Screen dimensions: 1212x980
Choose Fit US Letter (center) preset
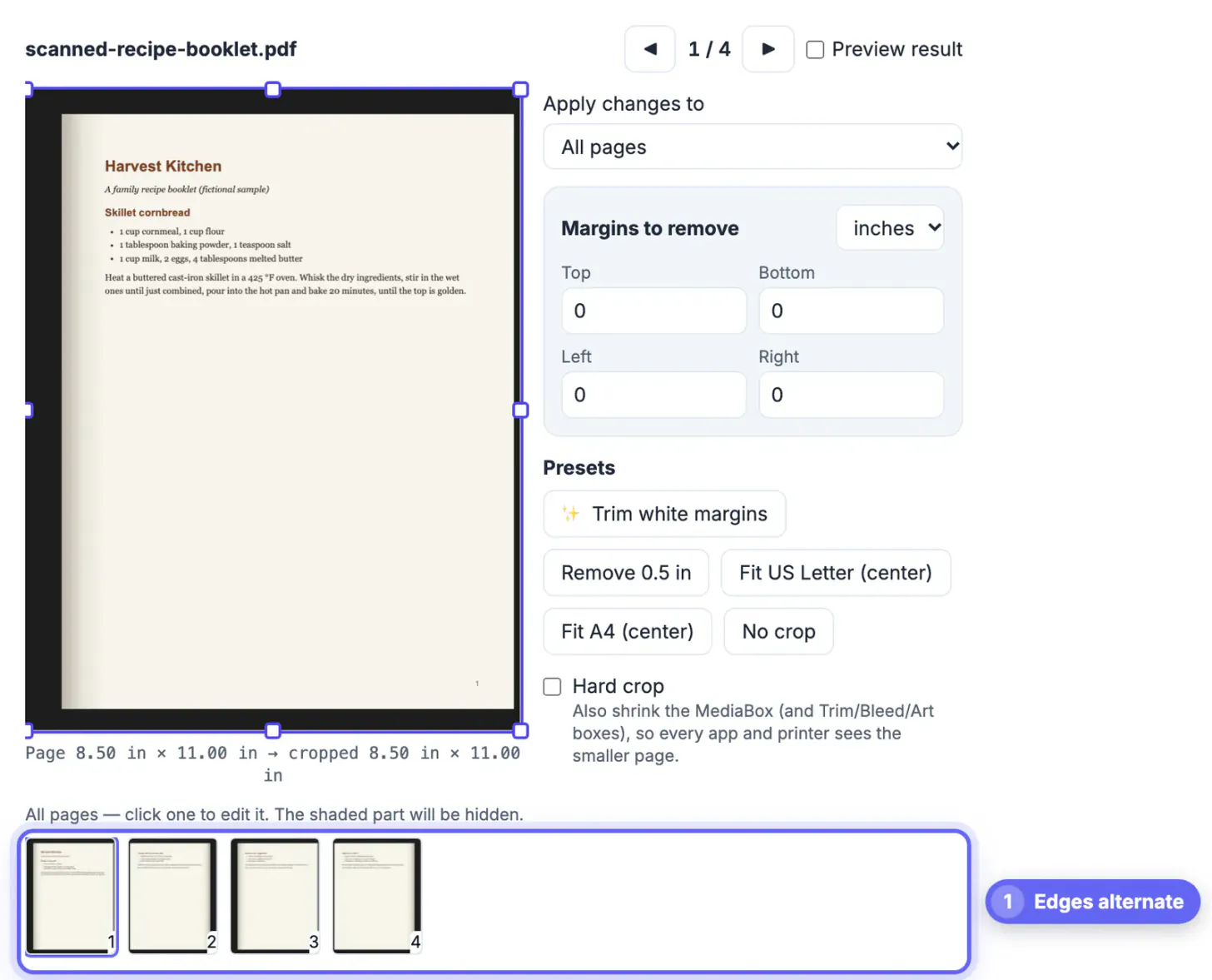coord(836,573)
